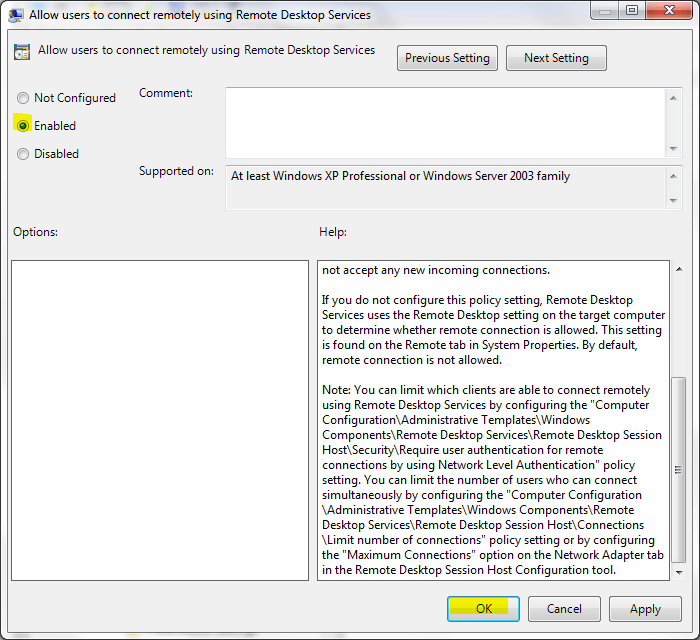Click the Help pane scroll up arrow
This screenshot has height=640, width=700.
click(x=679, y=269)
